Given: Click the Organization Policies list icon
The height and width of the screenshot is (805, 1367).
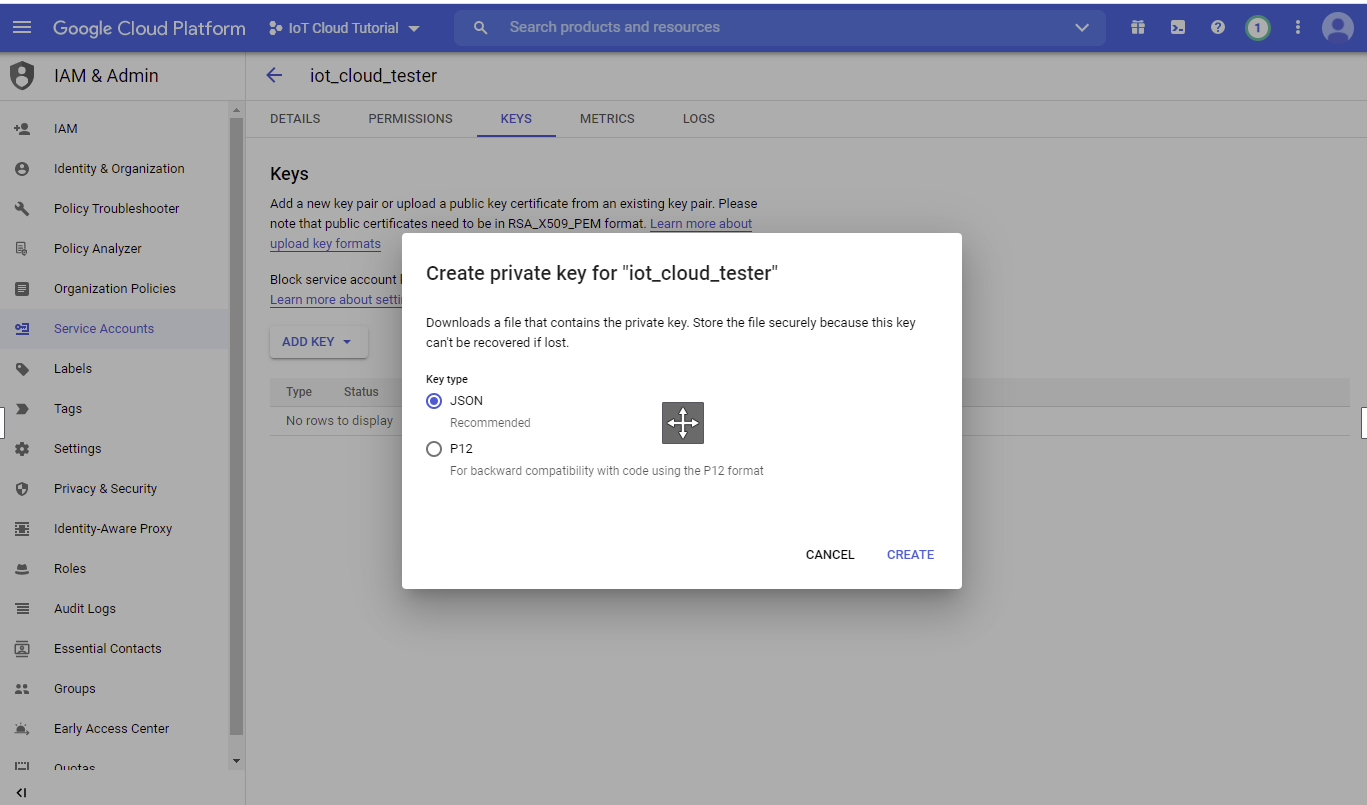Looking at the screenshot, I should tap(22, 288).
